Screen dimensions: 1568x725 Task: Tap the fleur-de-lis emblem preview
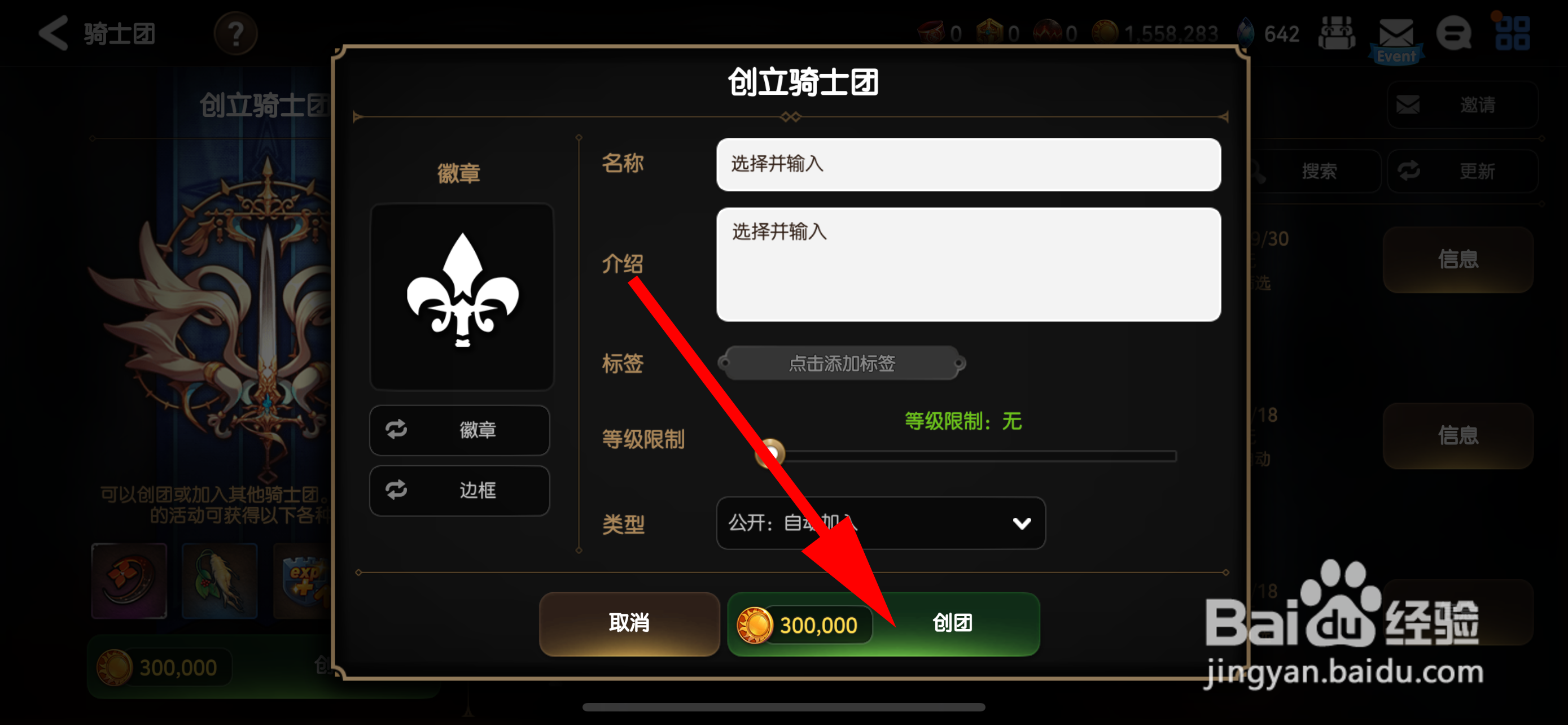[x=462, y=296]
